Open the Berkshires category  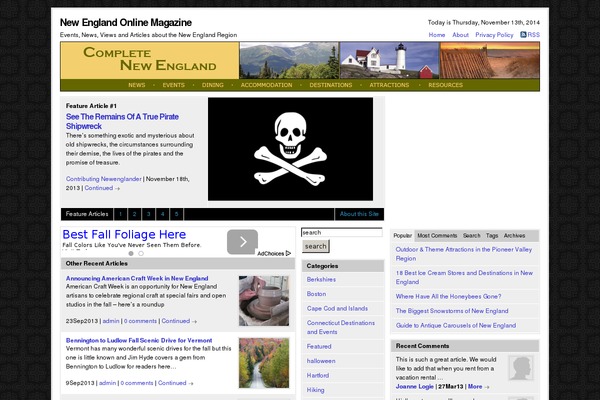tap(321, 279)
